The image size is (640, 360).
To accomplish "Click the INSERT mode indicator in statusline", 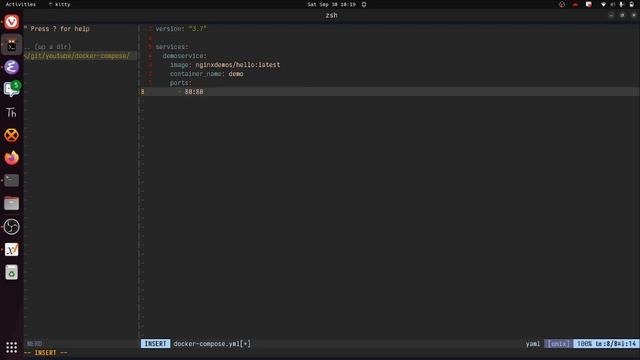I will click(156, 344).
